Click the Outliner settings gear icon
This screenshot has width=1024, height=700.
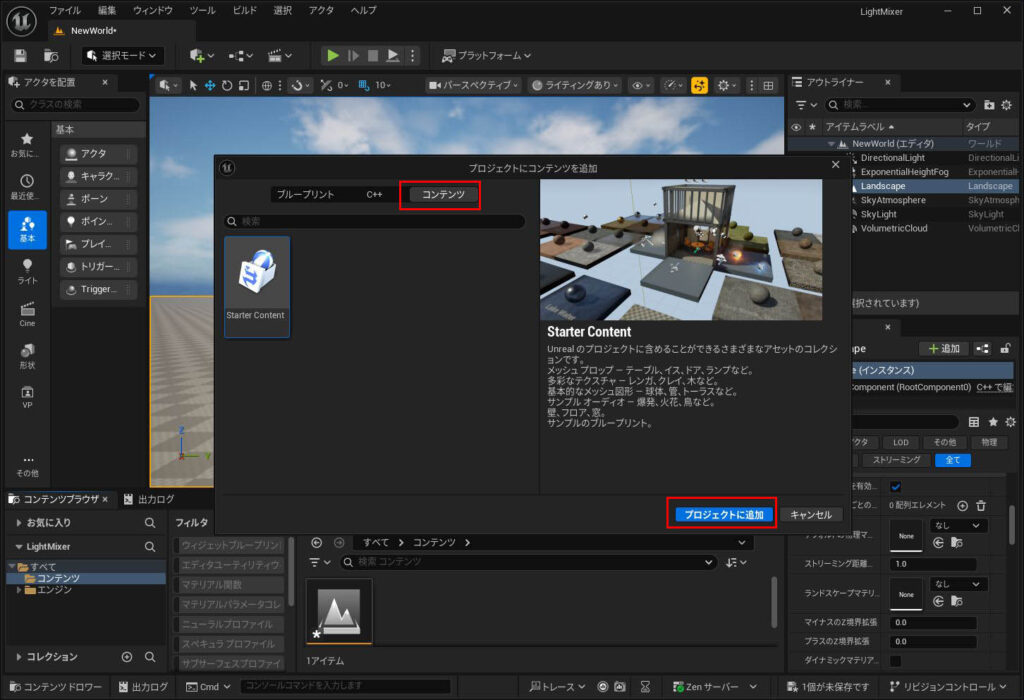(x=1008, y=105)
